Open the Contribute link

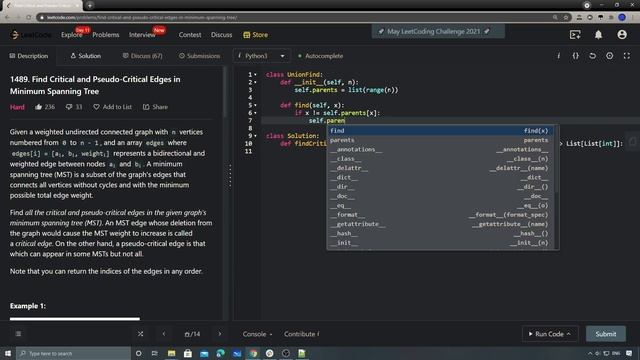(x=302, y=334)
